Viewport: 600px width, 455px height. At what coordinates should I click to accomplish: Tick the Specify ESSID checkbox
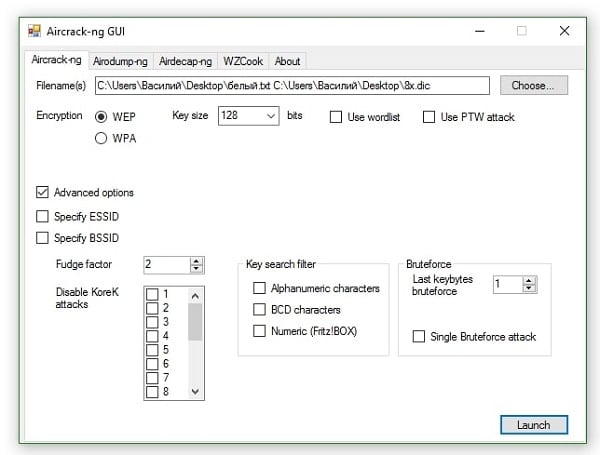[x=42, y=215]
